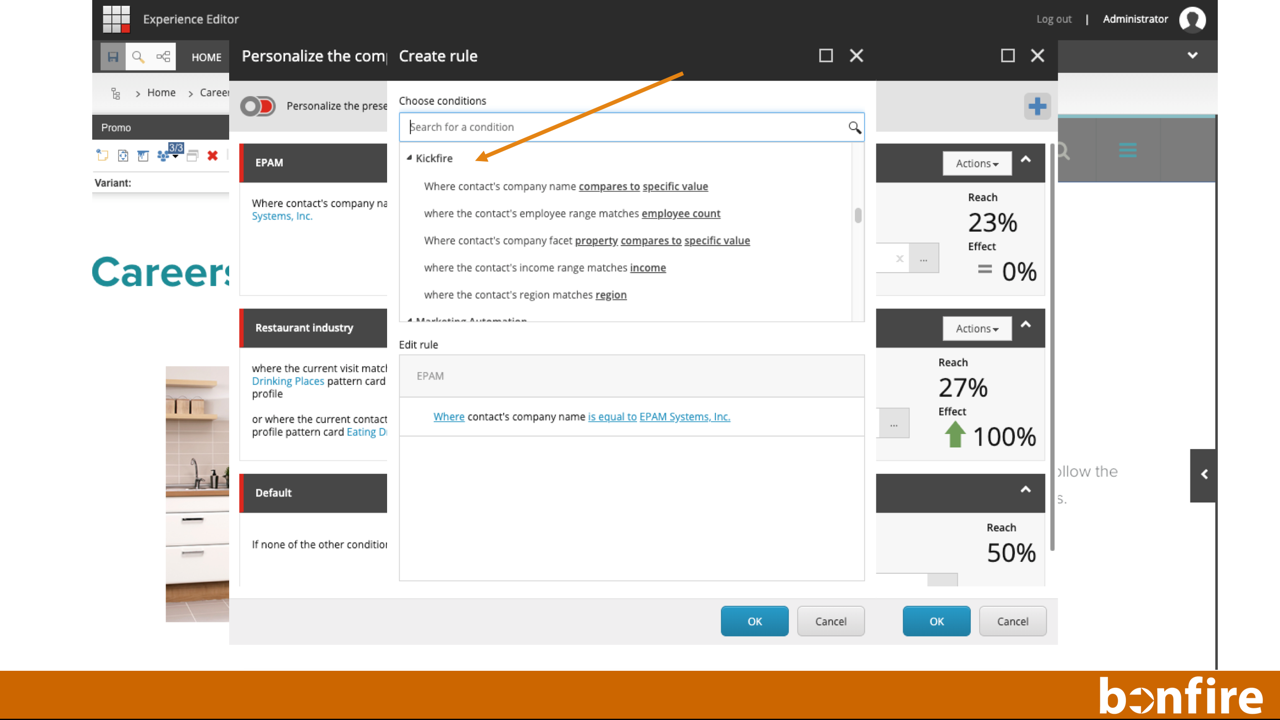Viewport: 1280px width, 720px height.
Task: Close the Personalize the component dialog
Action: [1037, 56]
